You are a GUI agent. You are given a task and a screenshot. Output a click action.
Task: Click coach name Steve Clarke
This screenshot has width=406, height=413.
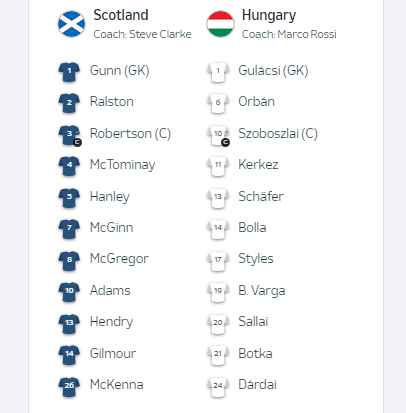pos(160,34)
